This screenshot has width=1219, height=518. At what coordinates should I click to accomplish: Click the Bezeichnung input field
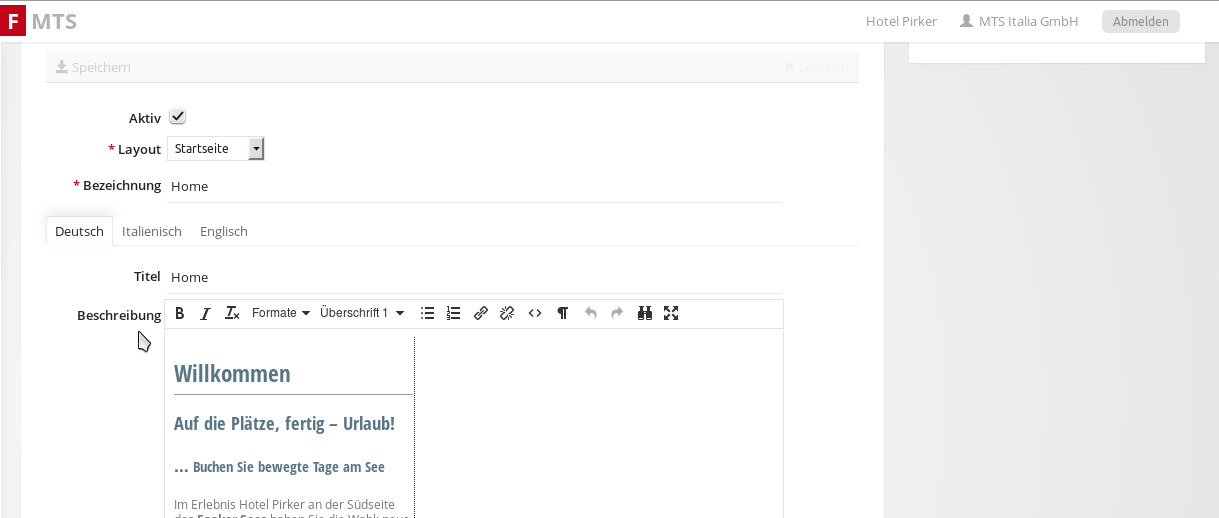pos(474,186)
